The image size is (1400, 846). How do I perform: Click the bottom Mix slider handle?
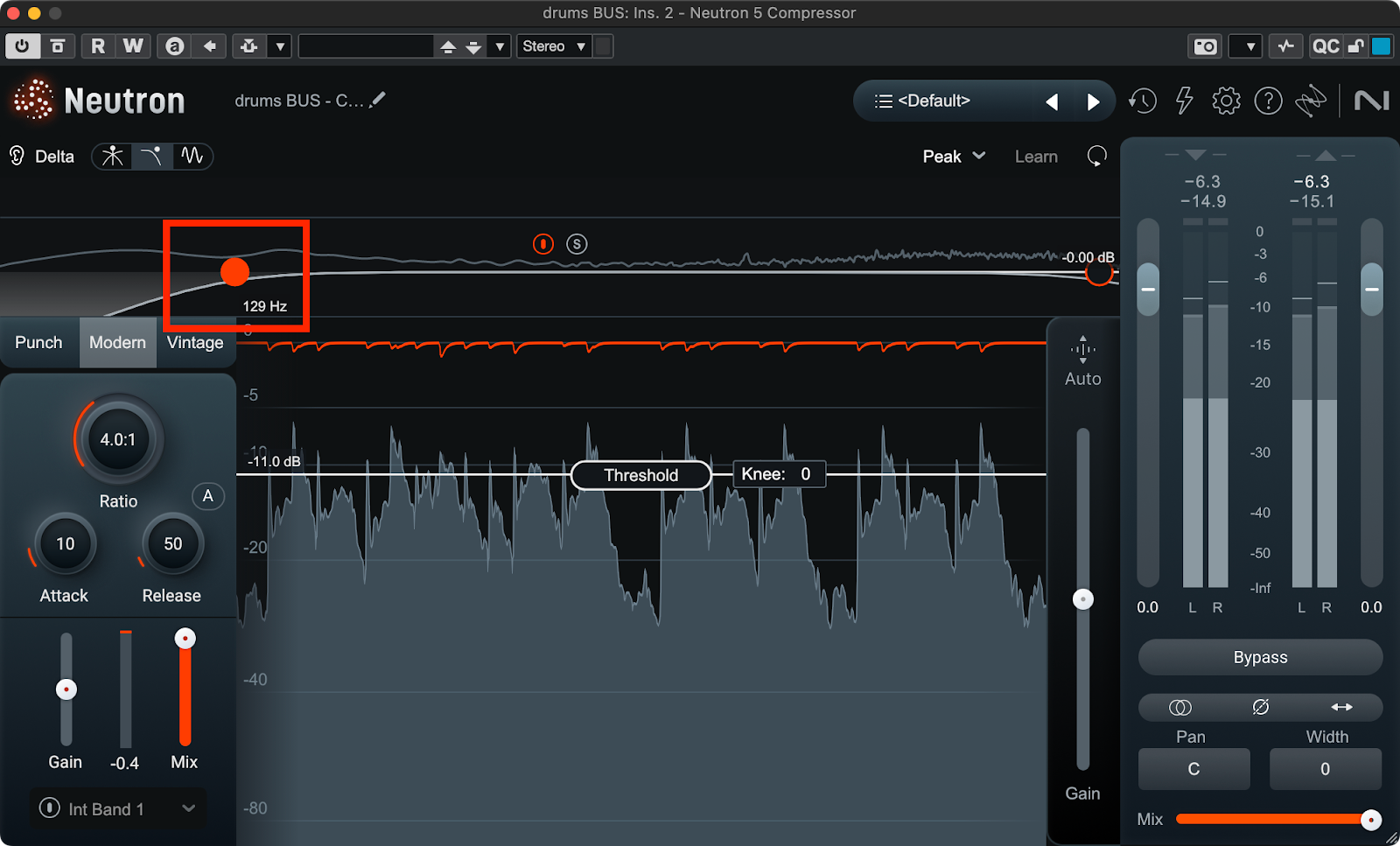click(1370, 820)
